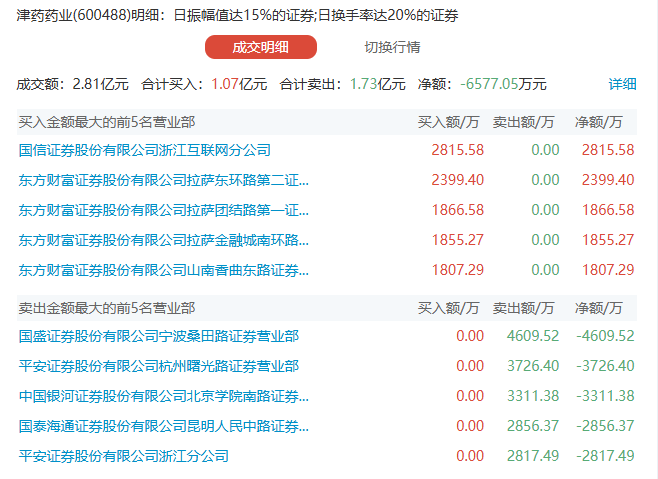Image resolution: width=658 pixels, height=479 pixels.
Task: Switch to the 切换行情 tab
Action: coord(392,47)
